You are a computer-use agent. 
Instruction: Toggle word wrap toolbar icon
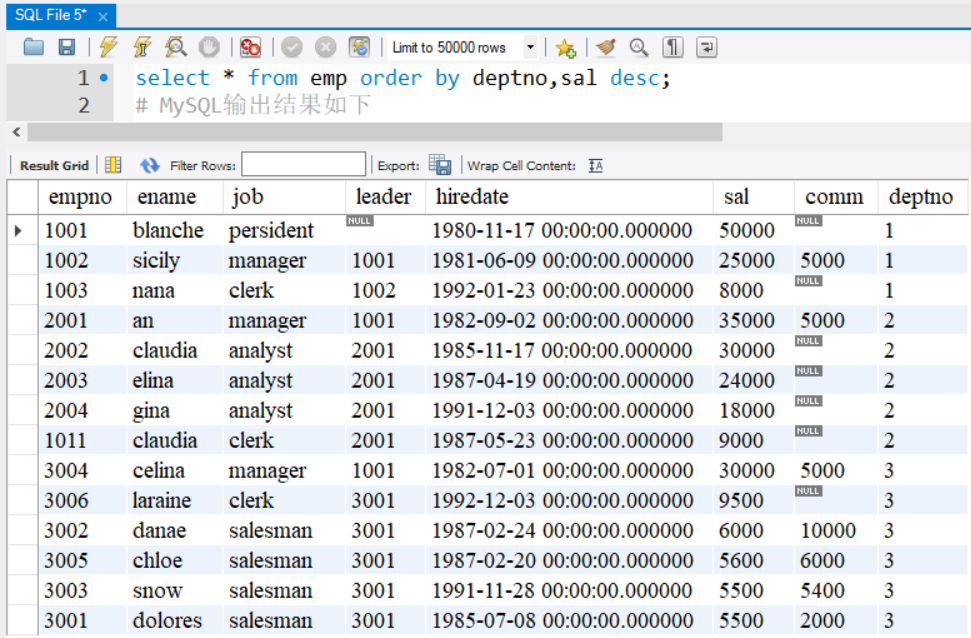(707, 47)
